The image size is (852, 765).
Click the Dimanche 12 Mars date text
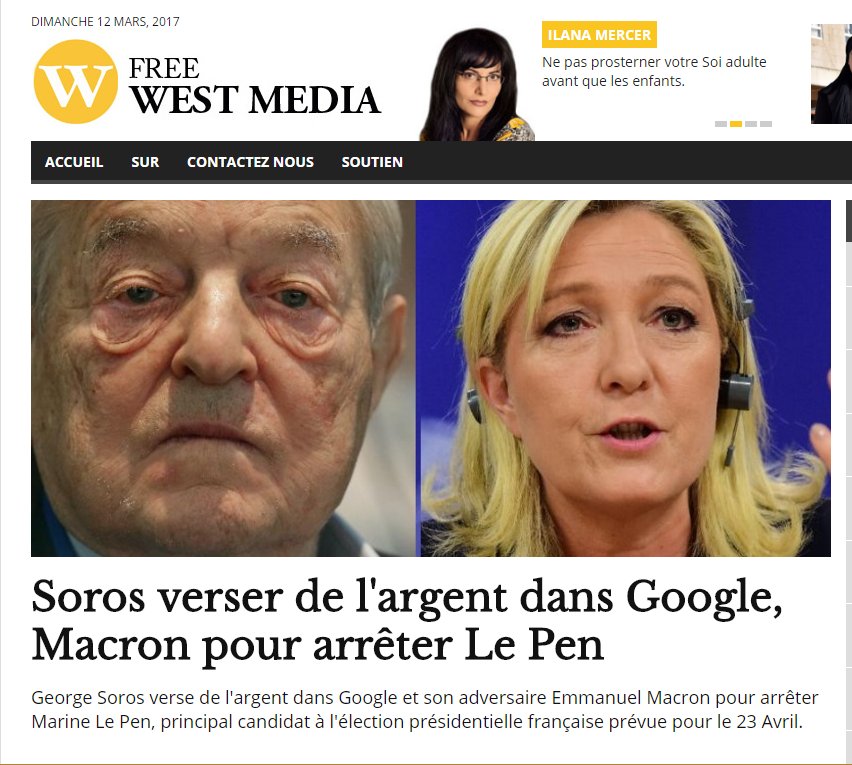(x=105, y=22)
